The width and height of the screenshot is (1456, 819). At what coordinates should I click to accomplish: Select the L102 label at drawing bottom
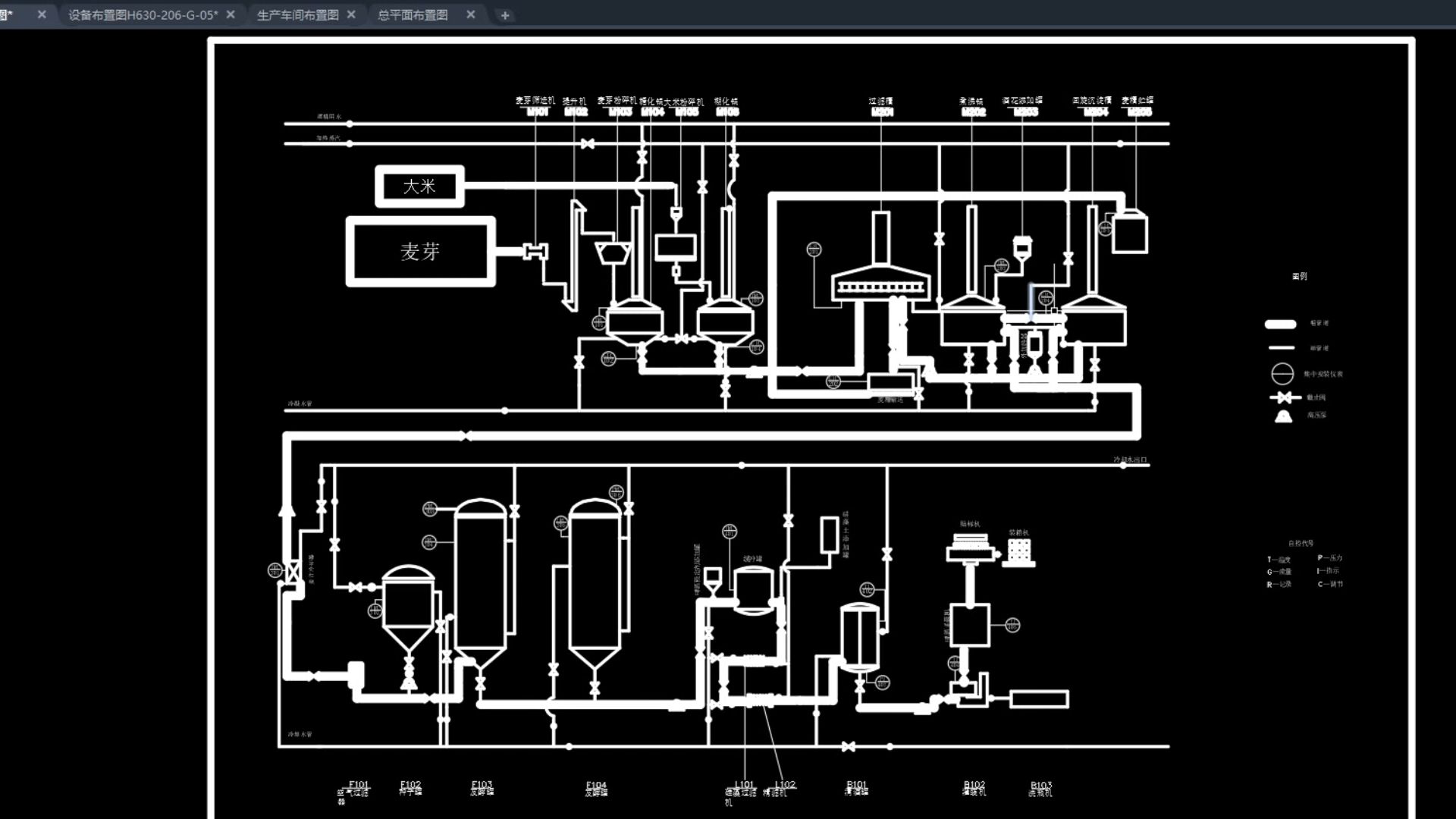785,784
